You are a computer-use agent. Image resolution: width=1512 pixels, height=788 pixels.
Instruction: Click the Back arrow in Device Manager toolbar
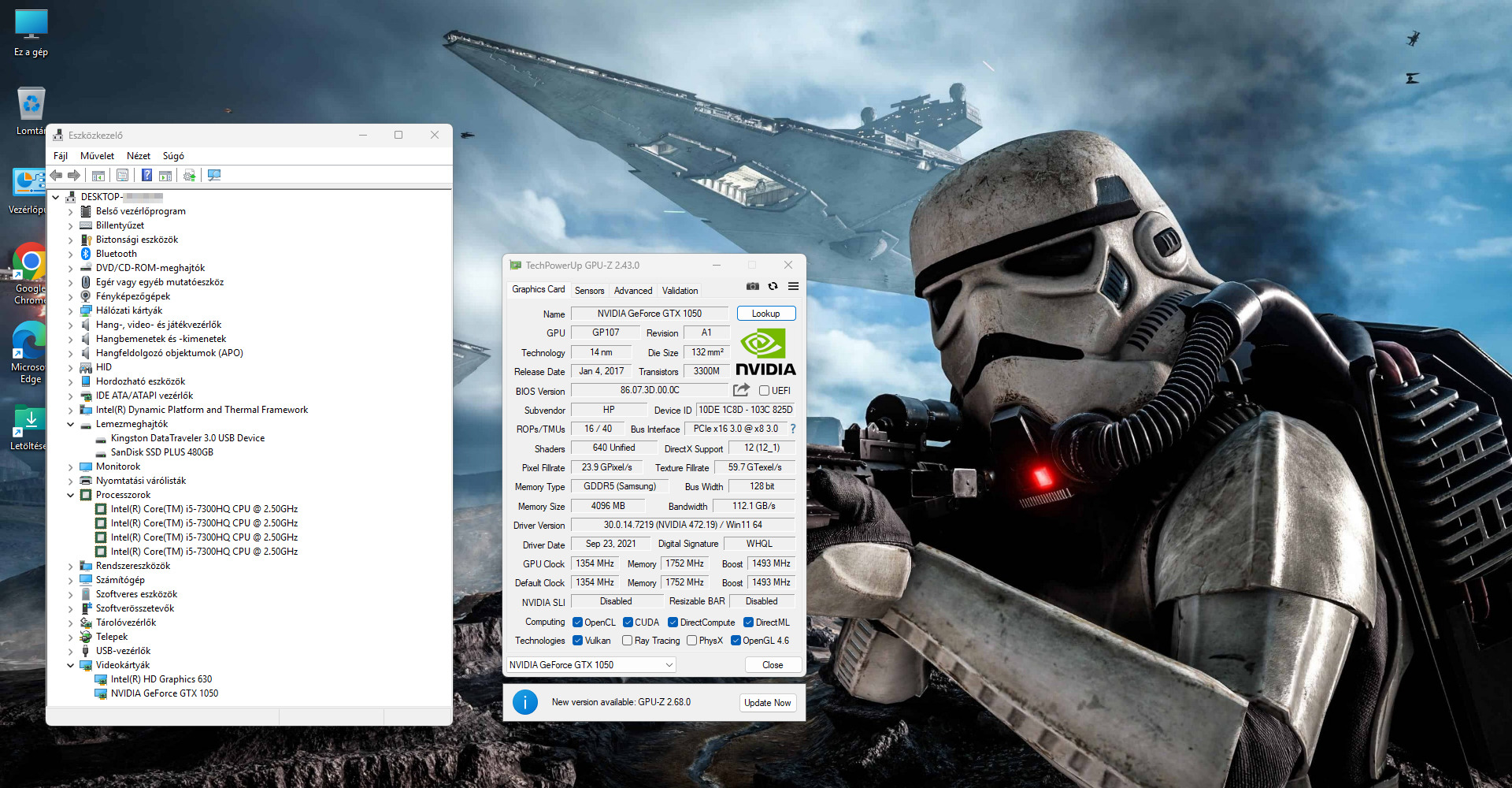[x=56, y=176]
